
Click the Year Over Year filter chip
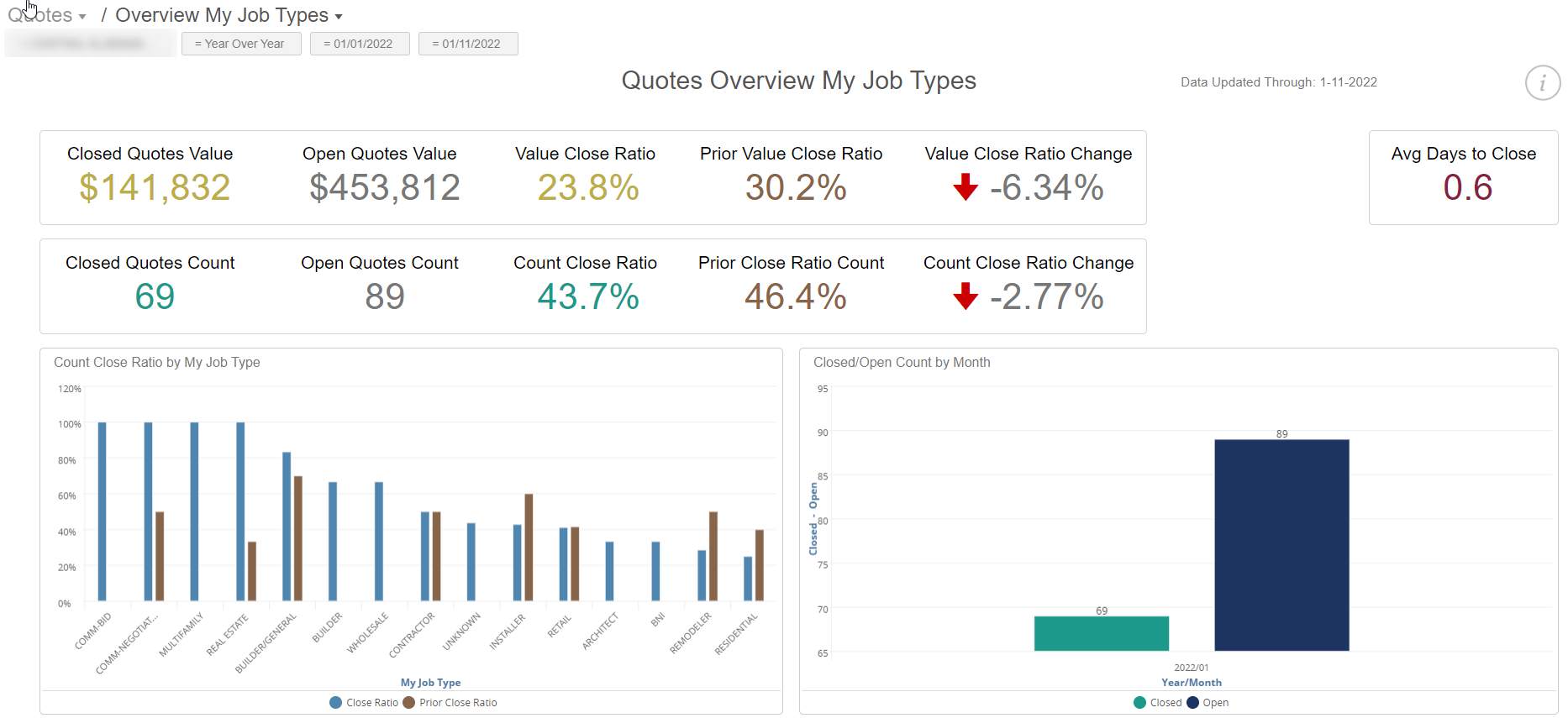241,44
